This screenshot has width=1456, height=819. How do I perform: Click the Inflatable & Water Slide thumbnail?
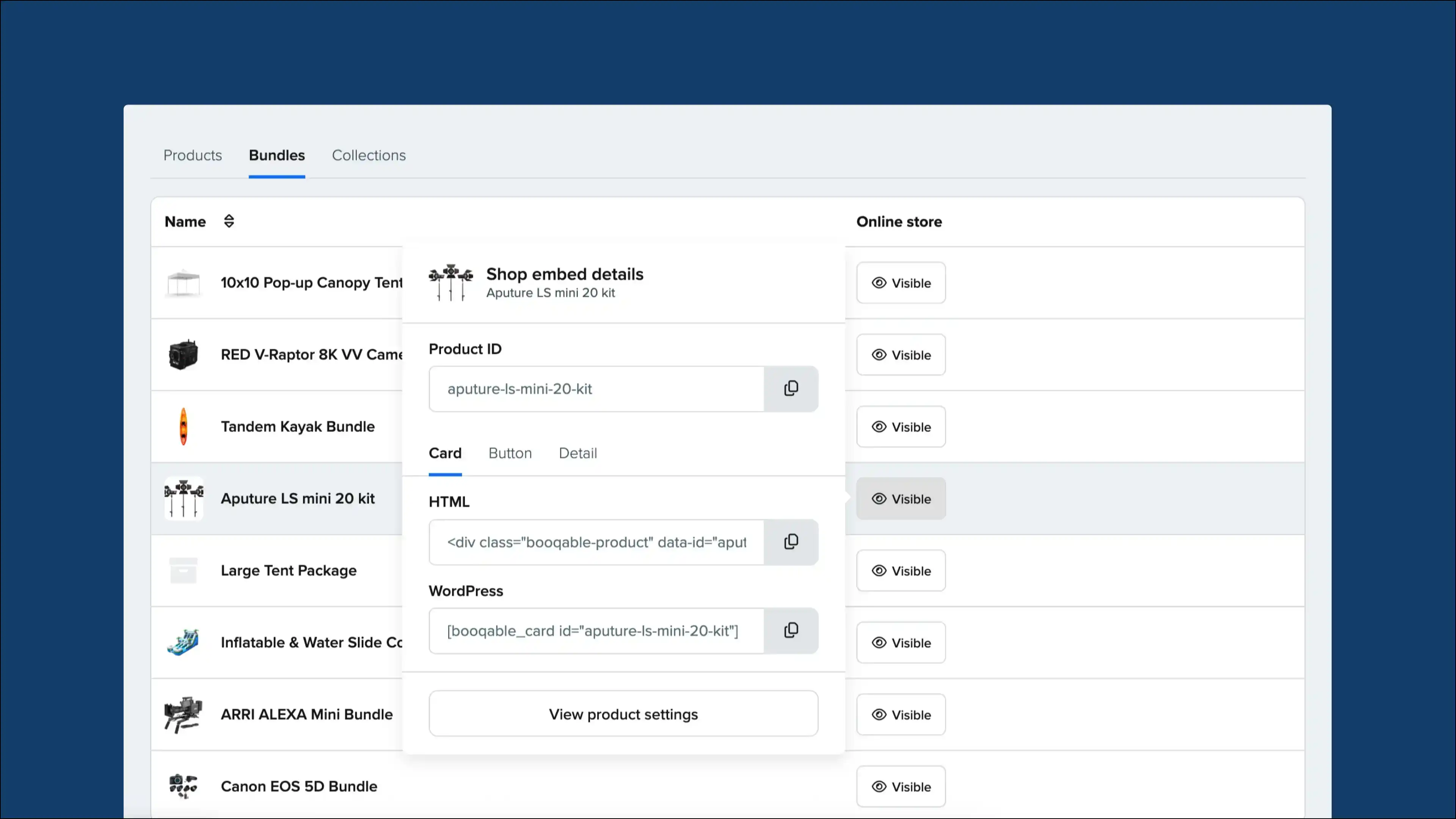(183, 642)
